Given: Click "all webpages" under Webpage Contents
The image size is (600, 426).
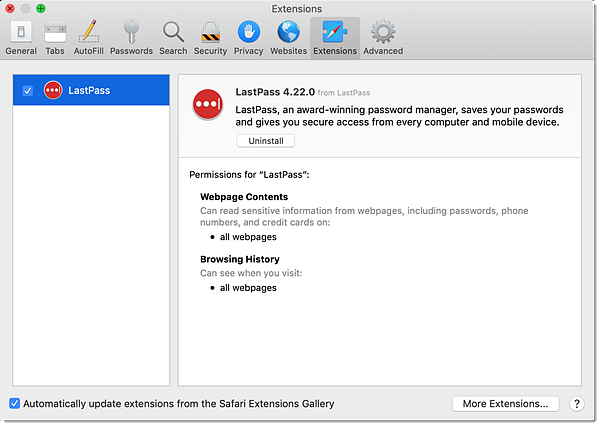Looking at the screenshot, I should tap(248, 237).
